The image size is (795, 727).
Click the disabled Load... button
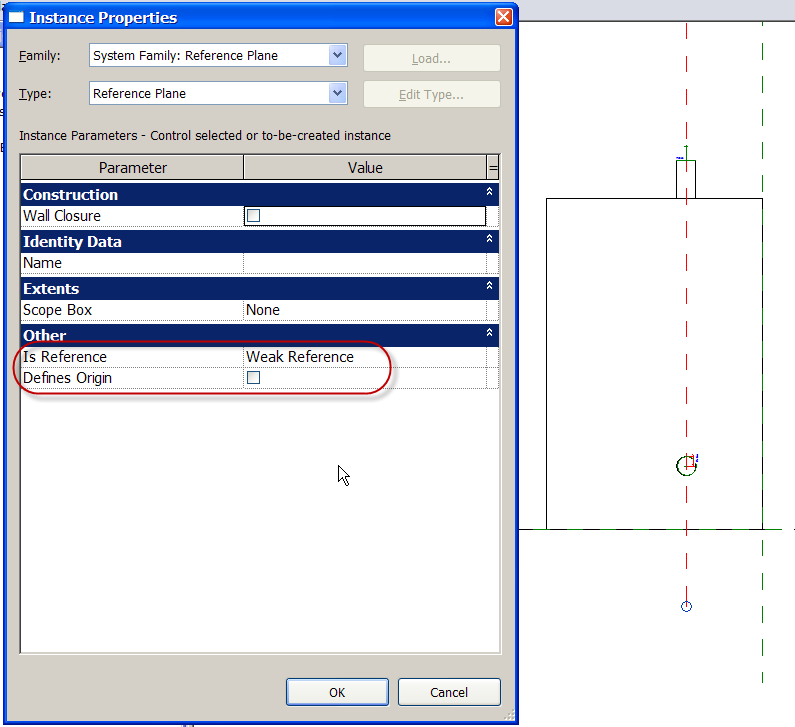431,58
